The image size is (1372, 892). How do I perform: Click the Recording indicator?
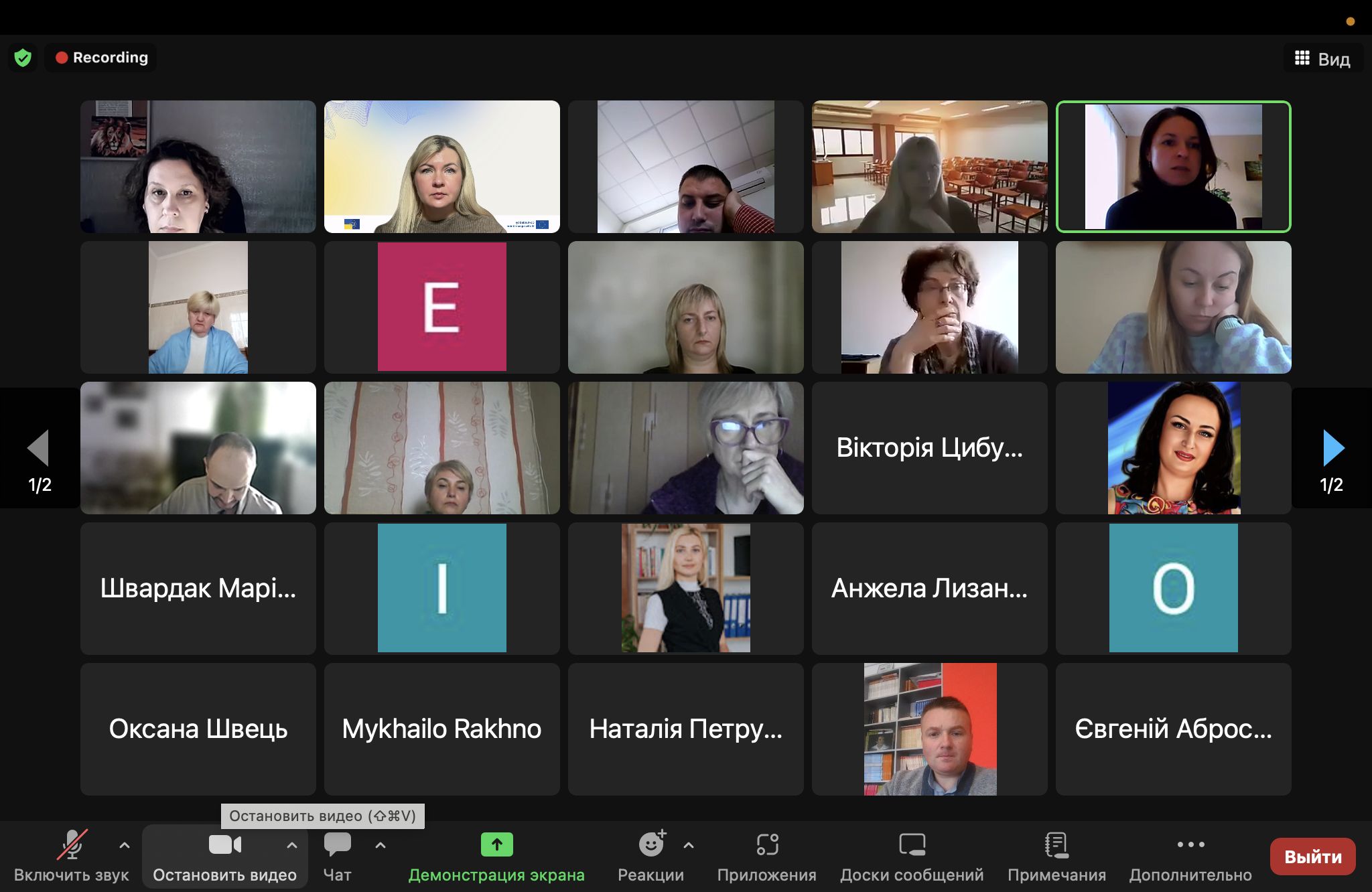[102, 58]
